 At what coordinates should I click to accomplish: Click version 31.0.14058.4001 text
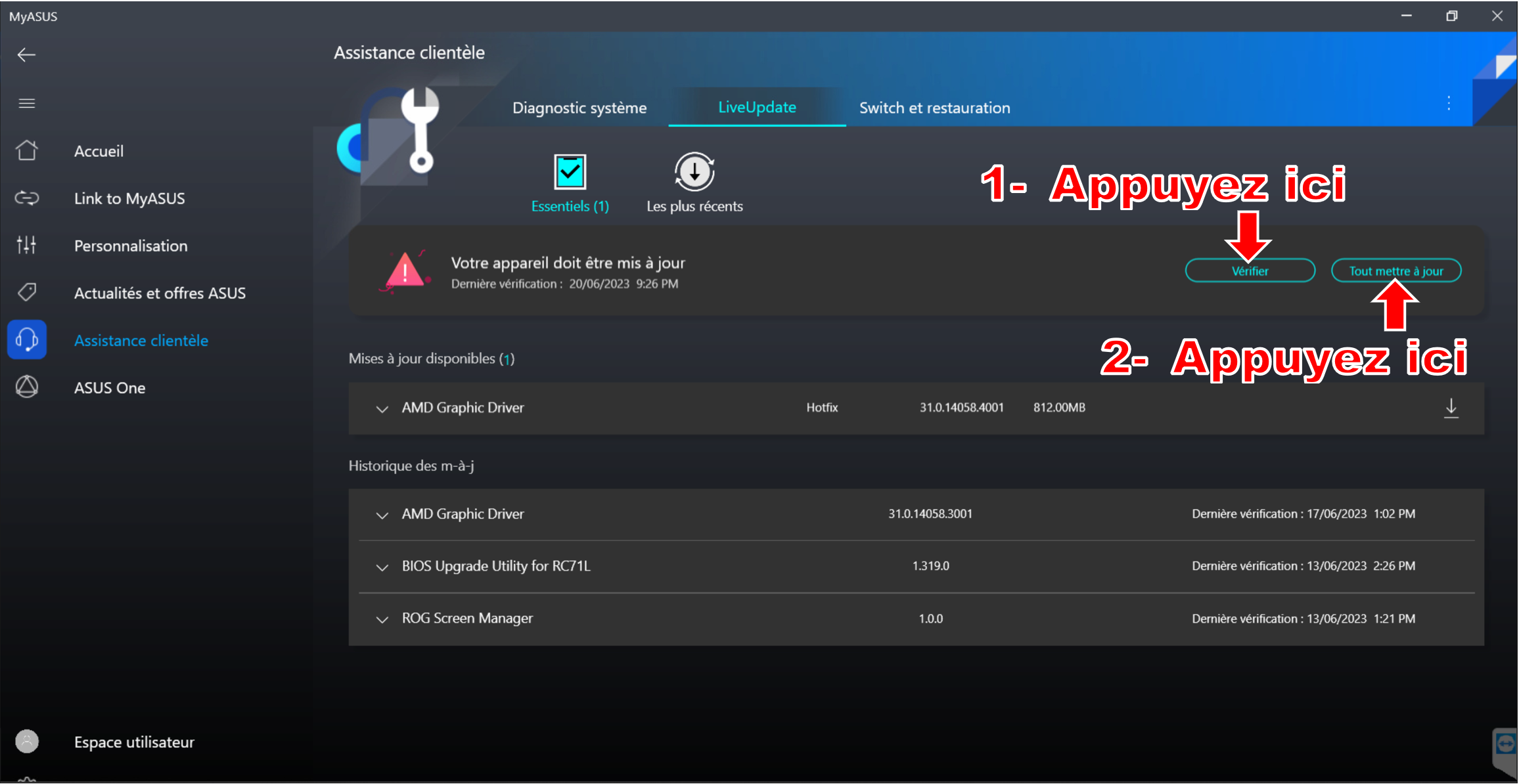[x=961, y=407]
